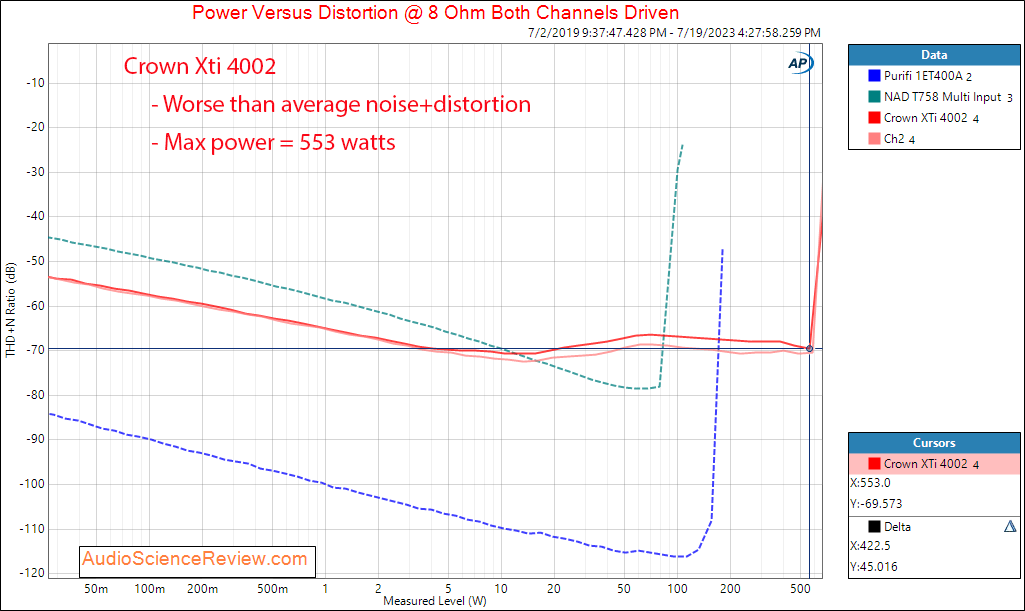1025x611 pixels.
Task: Click the cursor value Y:-69.573
Action: tap(876, 504)
